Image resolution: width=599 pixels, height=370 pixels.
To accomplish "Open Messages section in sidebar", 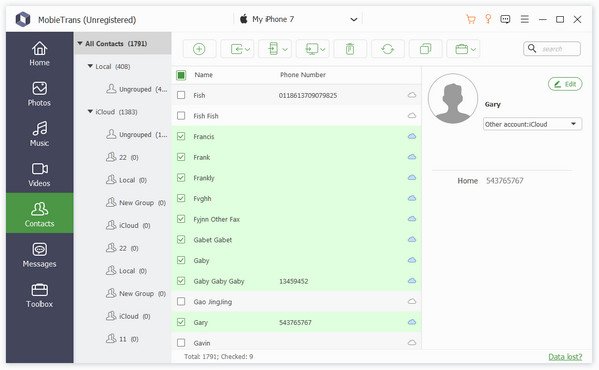I will coord(40,255).
